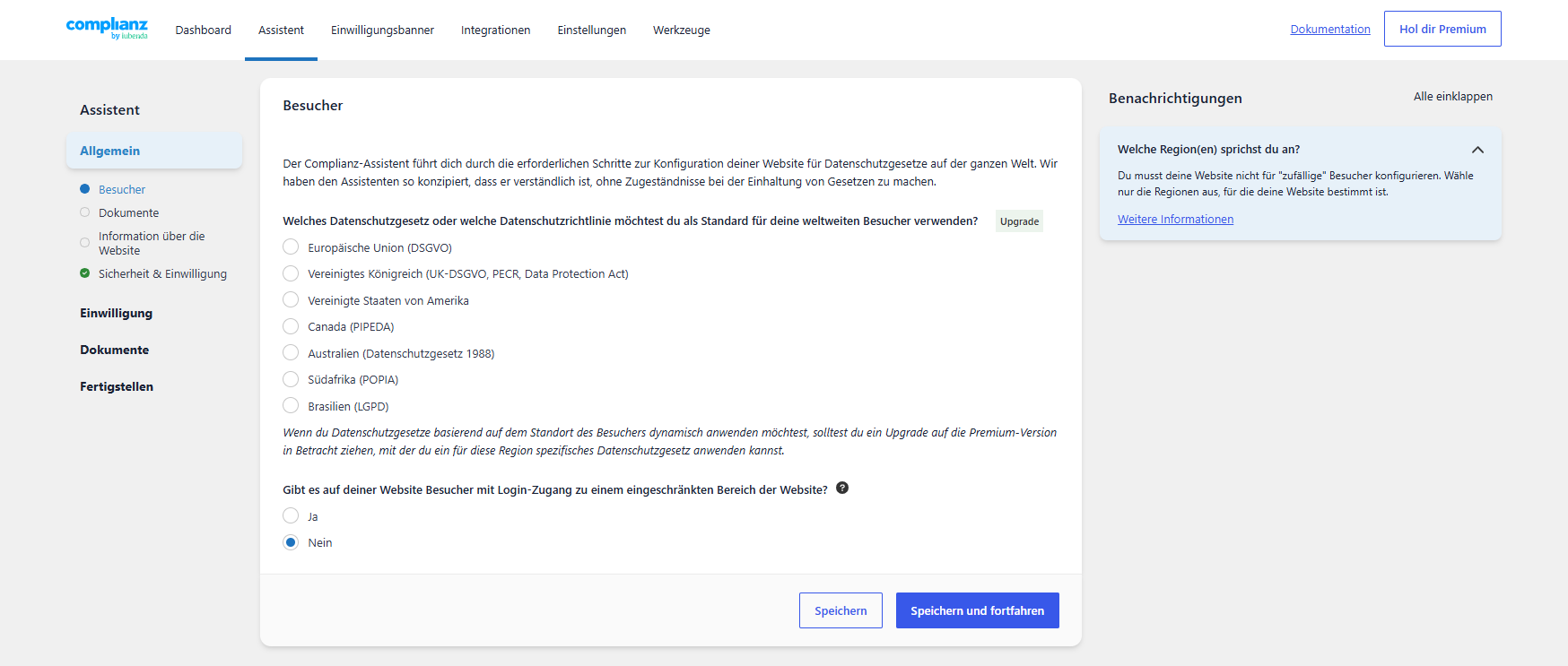Open the Dokumentation link
The height and width of the screenshot is (666, 1568).
click(x=1330, y=29)
